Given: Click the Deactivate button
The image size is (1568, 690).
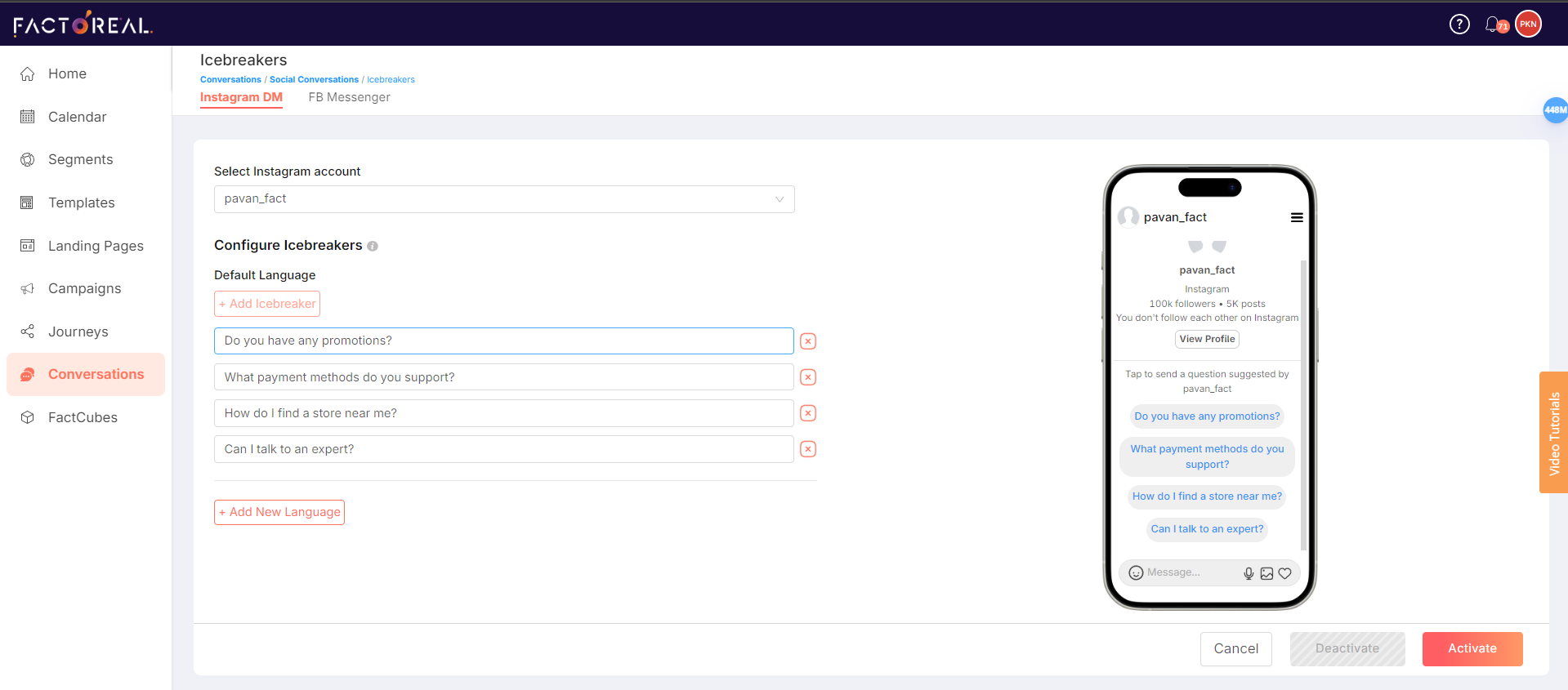Looking at the screenshot, I should [1347, 648].
